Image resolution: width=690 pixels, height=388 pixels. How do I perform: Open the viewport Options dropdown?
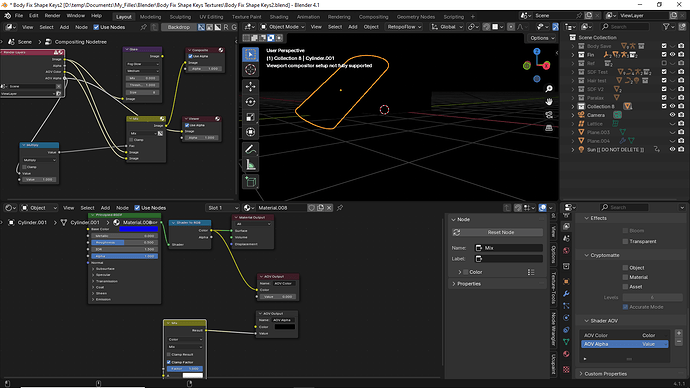pos(542,38)
